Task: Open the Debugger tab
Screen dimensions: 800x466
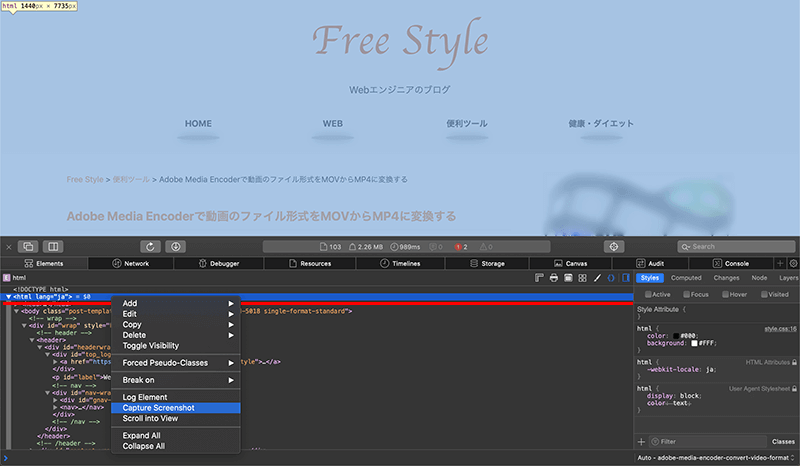Action: pyautogui.click(x=219, y=263)
